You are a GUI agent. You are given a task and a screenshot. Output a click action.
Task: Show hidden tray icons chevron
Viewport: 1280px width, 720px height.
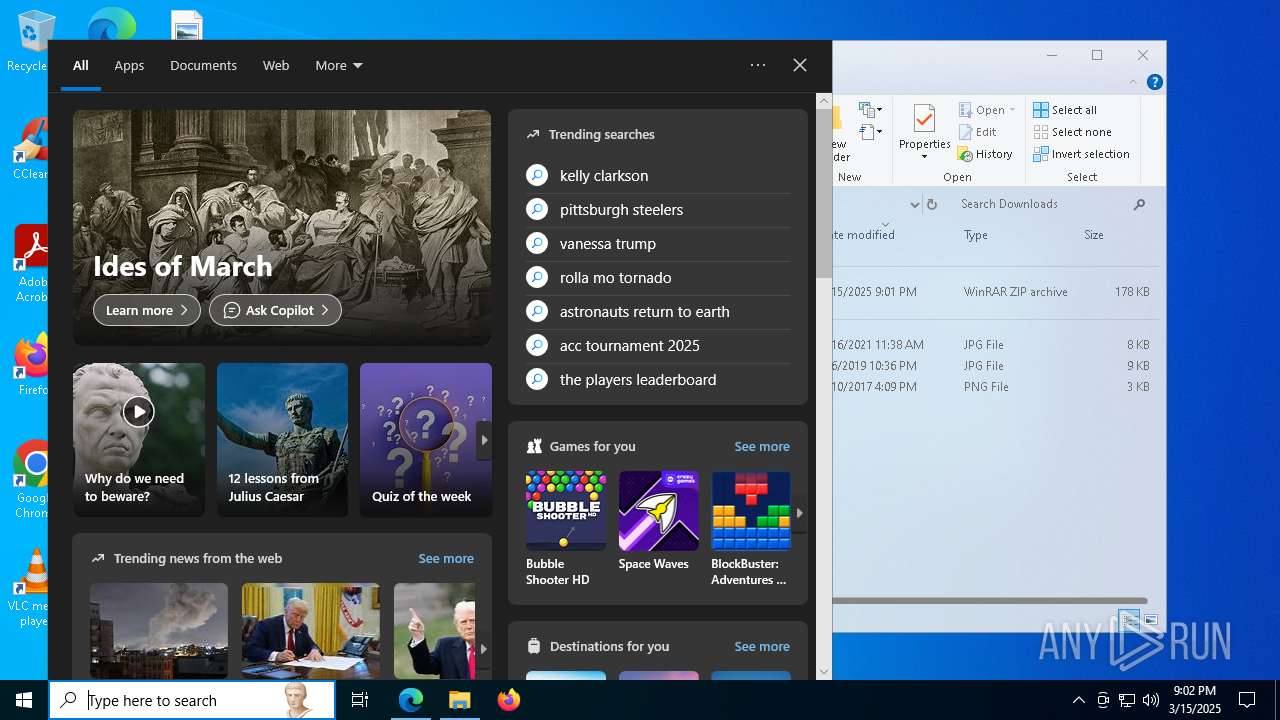pyautogui.click(x=1078, y=700)
